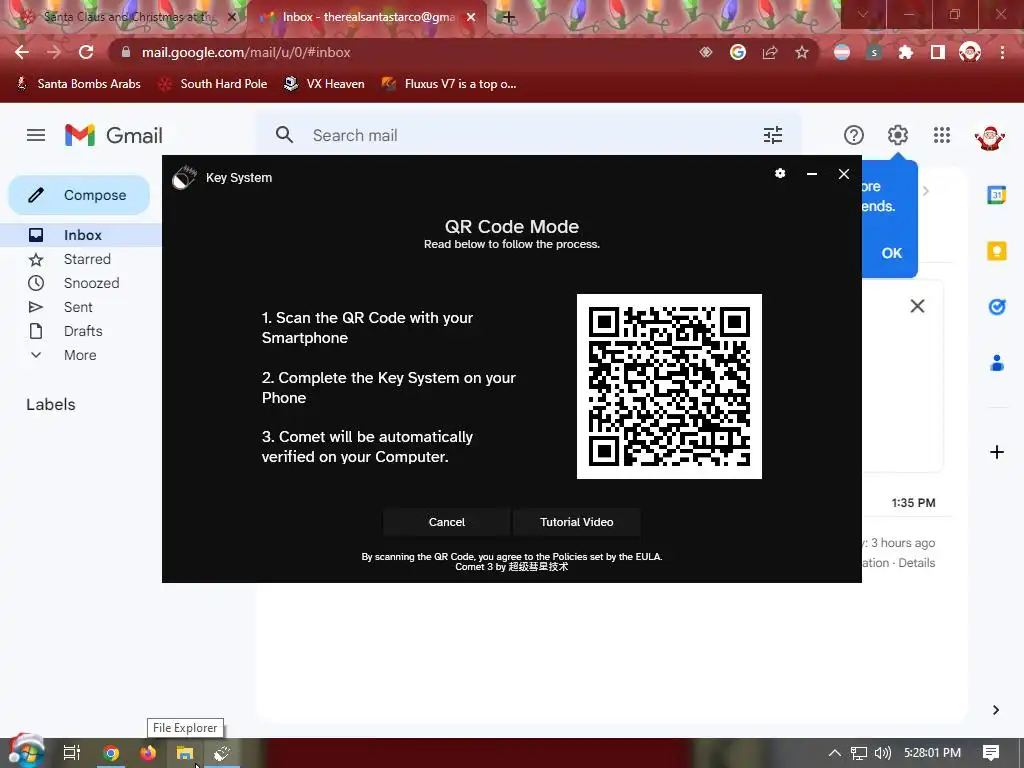1024x768 pixels.
Task: Click the share page icon
Action: pos(770,52)
